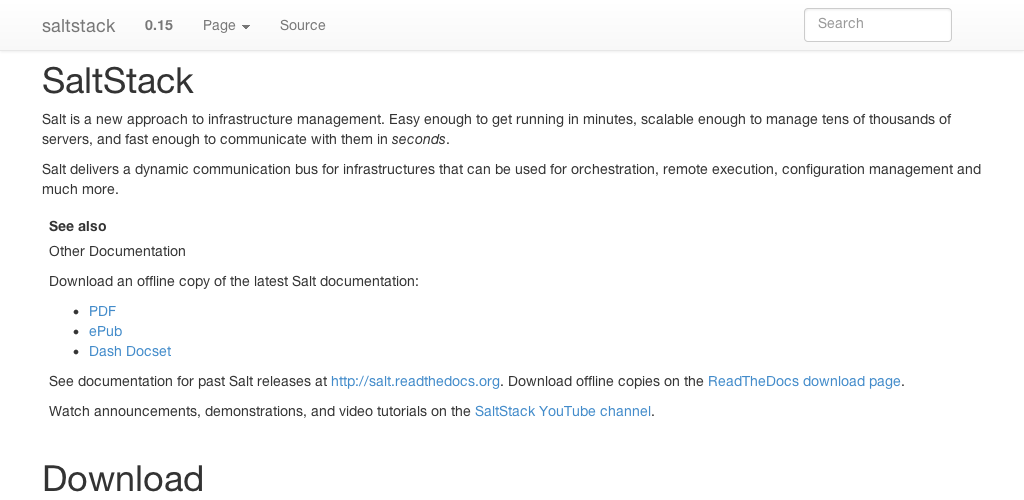The image size is (1024, 500).
Task: Follow the Dash Docset link
Action: [x=130, y=351]
